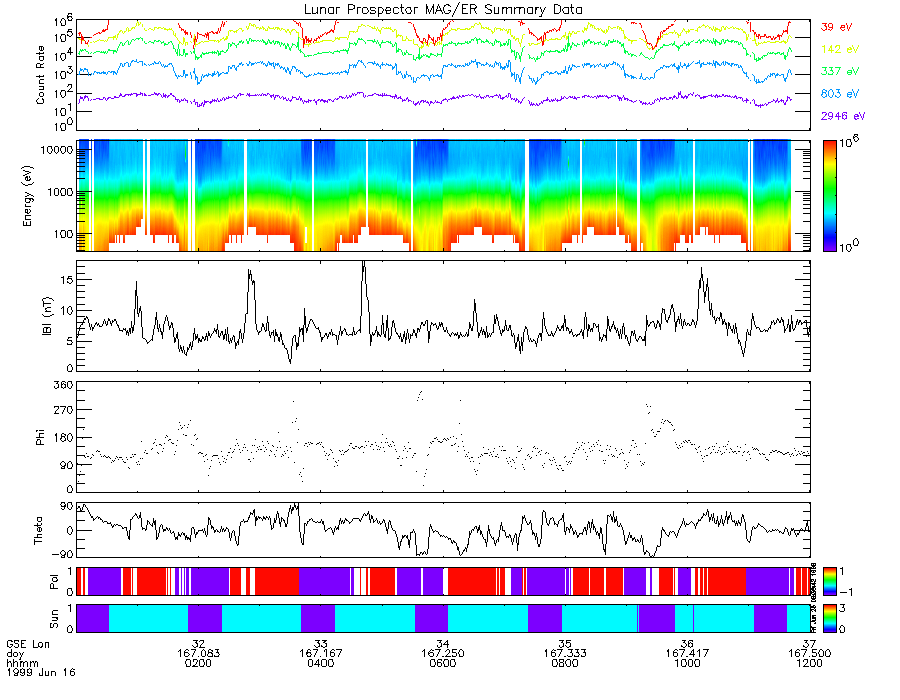
Task: Click the '167.250' day-of-year label
Action: click(443, 654)
